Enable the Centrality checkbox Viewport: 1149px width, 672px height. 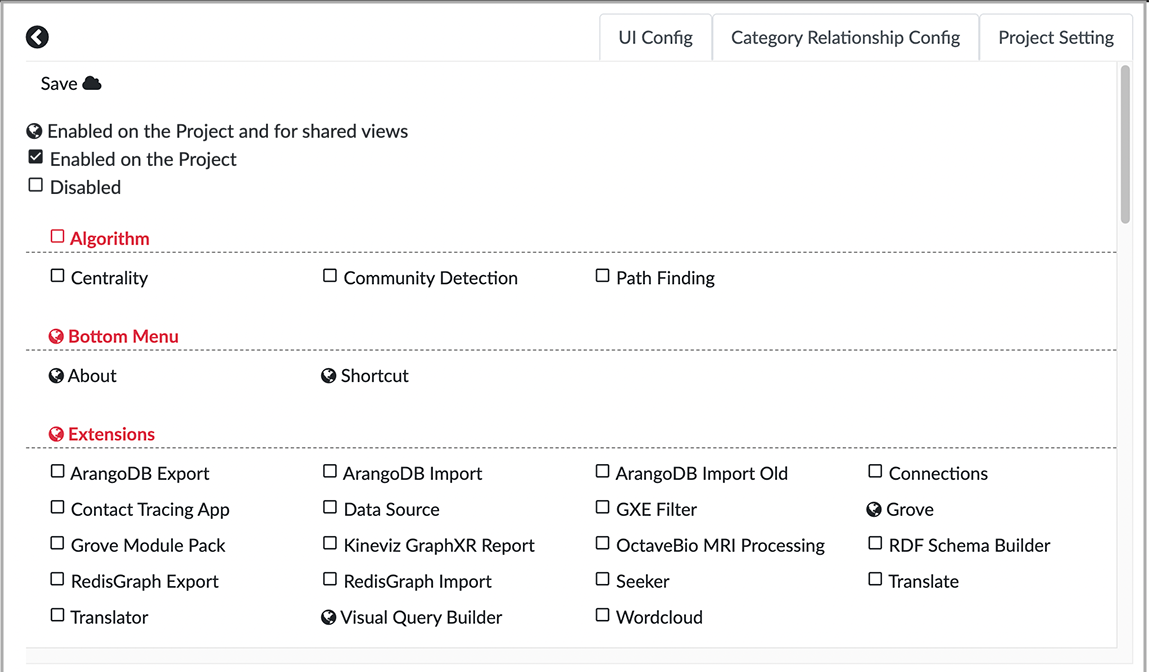(57, 276)
